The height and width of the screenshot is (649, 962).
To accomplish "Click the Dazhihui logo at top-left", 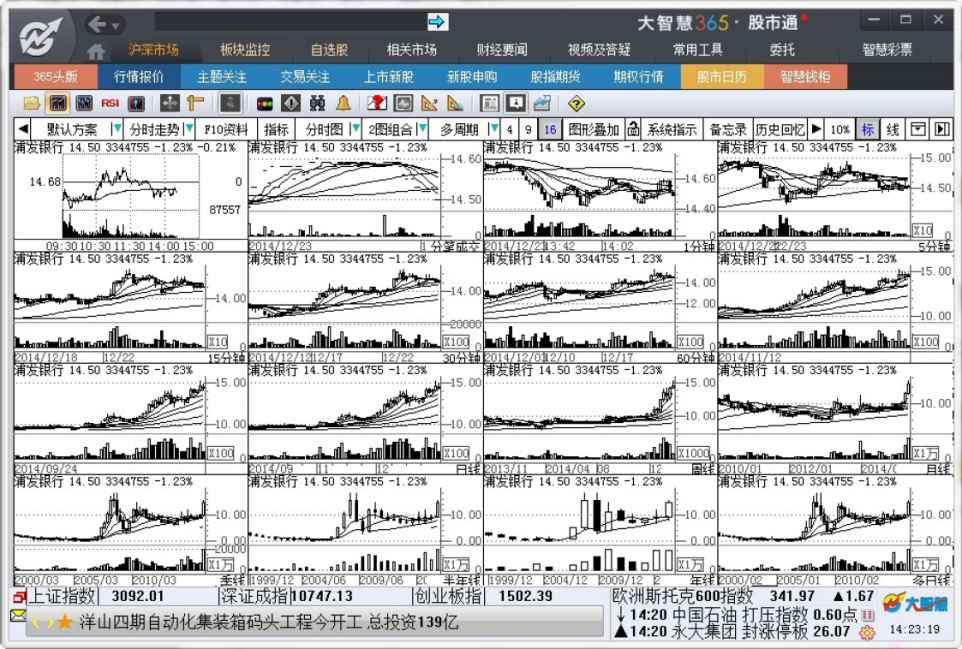I will 40,37.
